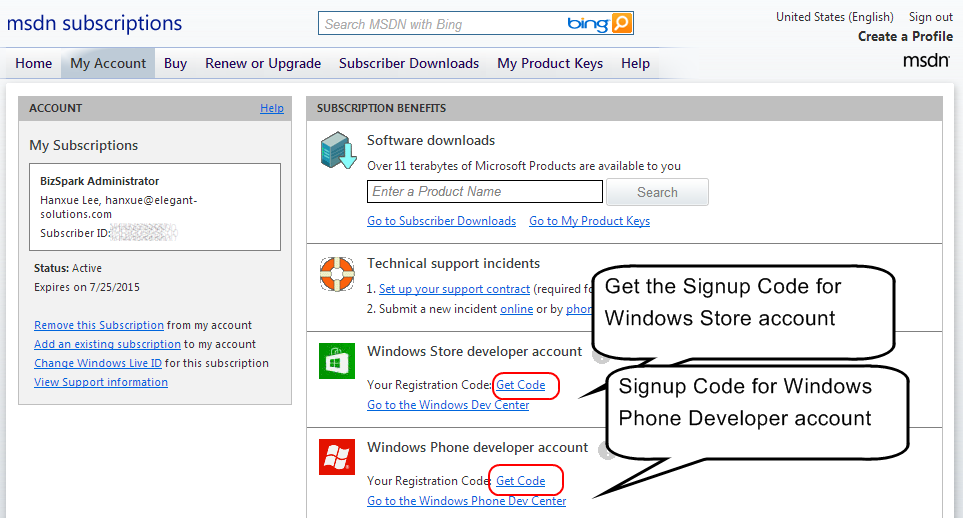Get Code for Windows Store account
The image size is (963, 518).
point(521,385)
